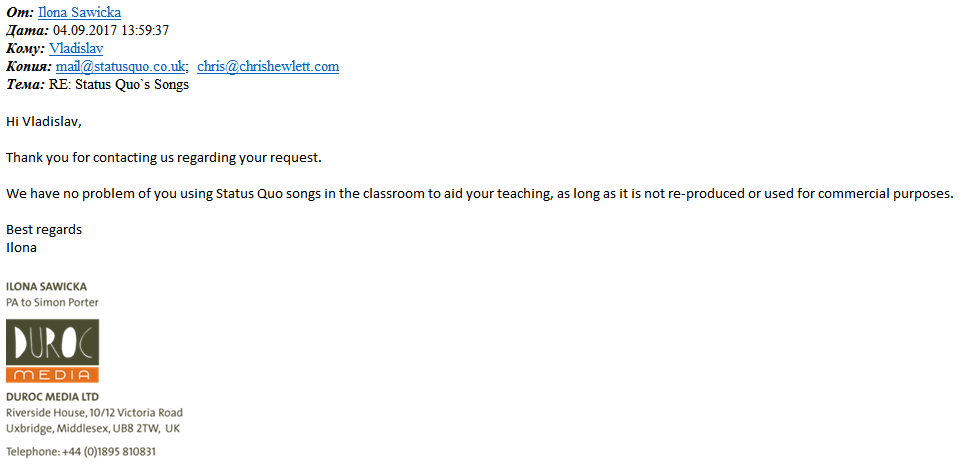Click the orange MEDIA bar in the logo
Image resolution: width=972 pixels, height=469 pixels.
[53, 374]
